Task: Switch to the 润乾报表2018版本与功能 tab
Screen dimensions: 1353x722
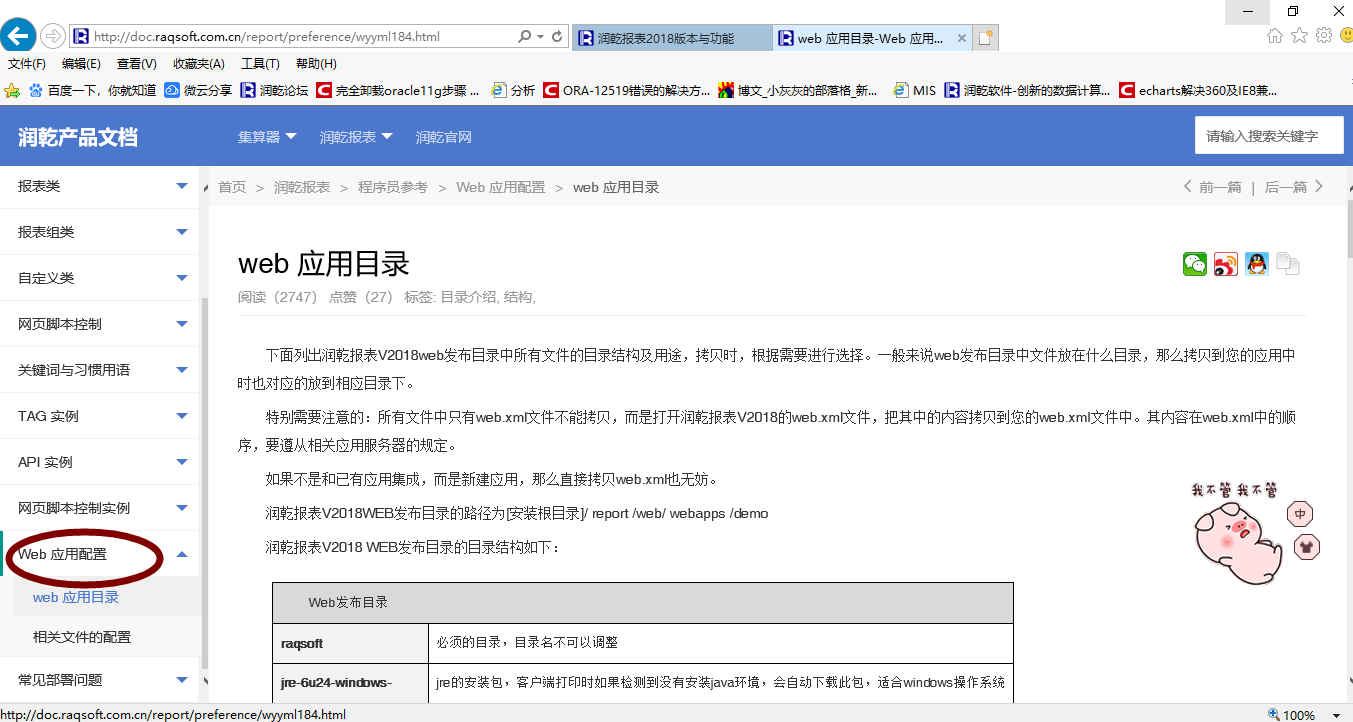Action: tap(671, 38)
